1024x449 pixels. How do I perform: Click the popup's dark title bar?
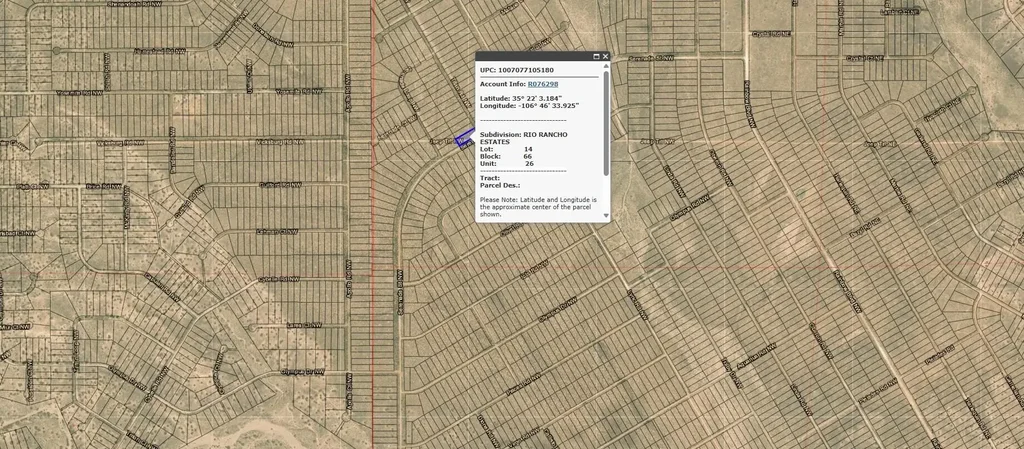click(532, 57)
